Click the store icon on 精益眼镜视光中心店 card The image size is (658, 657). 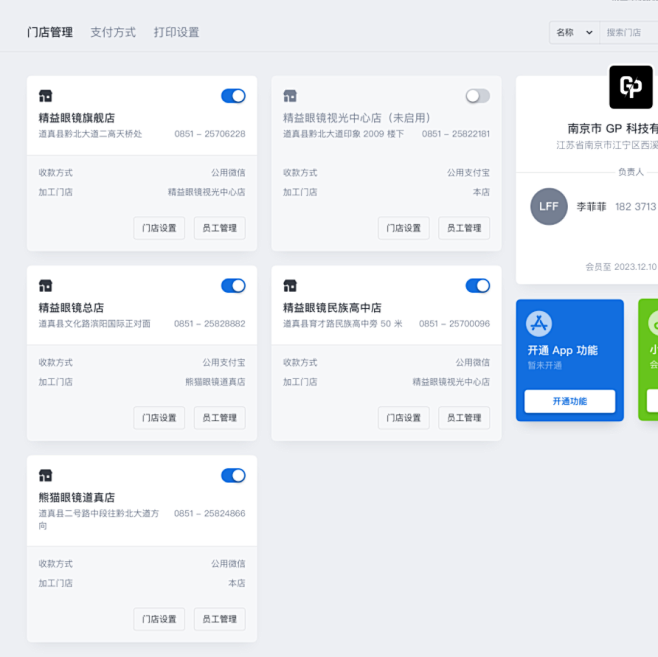pyautogui.click(x=290, y=96)
